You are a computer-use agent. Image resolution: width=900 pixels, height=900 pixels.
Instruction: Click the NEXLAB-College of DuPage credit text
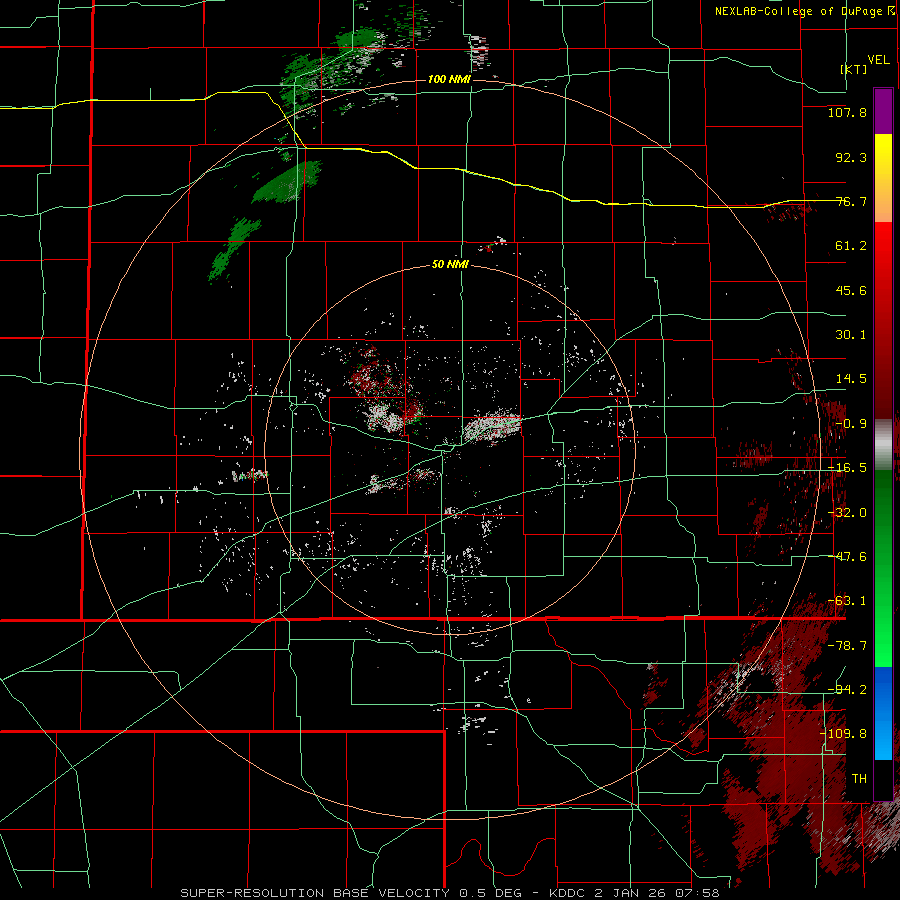pos(798,11)
